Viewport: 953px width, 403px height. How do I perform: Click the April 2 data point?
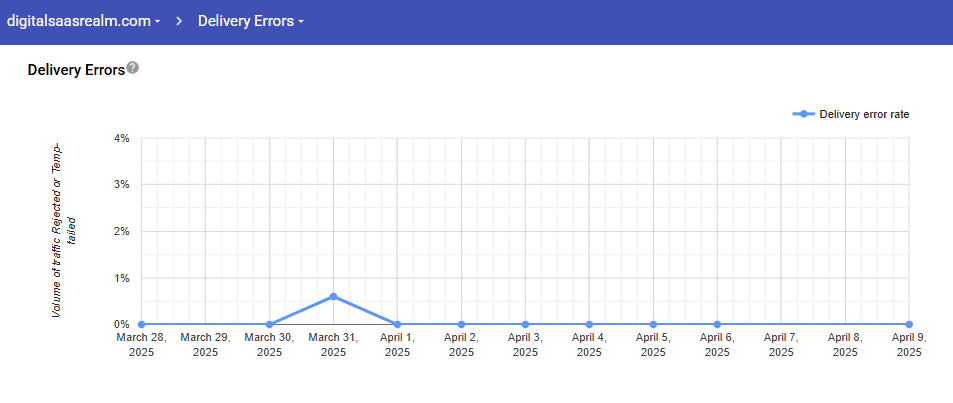[461, 324]
